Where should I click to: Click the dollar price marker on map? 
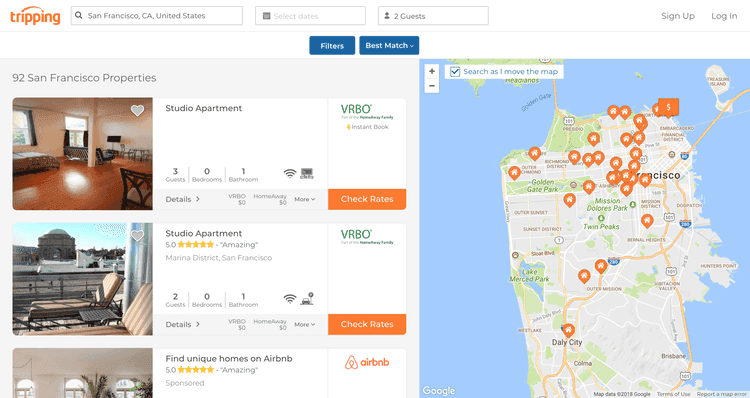tap(668, 107)
